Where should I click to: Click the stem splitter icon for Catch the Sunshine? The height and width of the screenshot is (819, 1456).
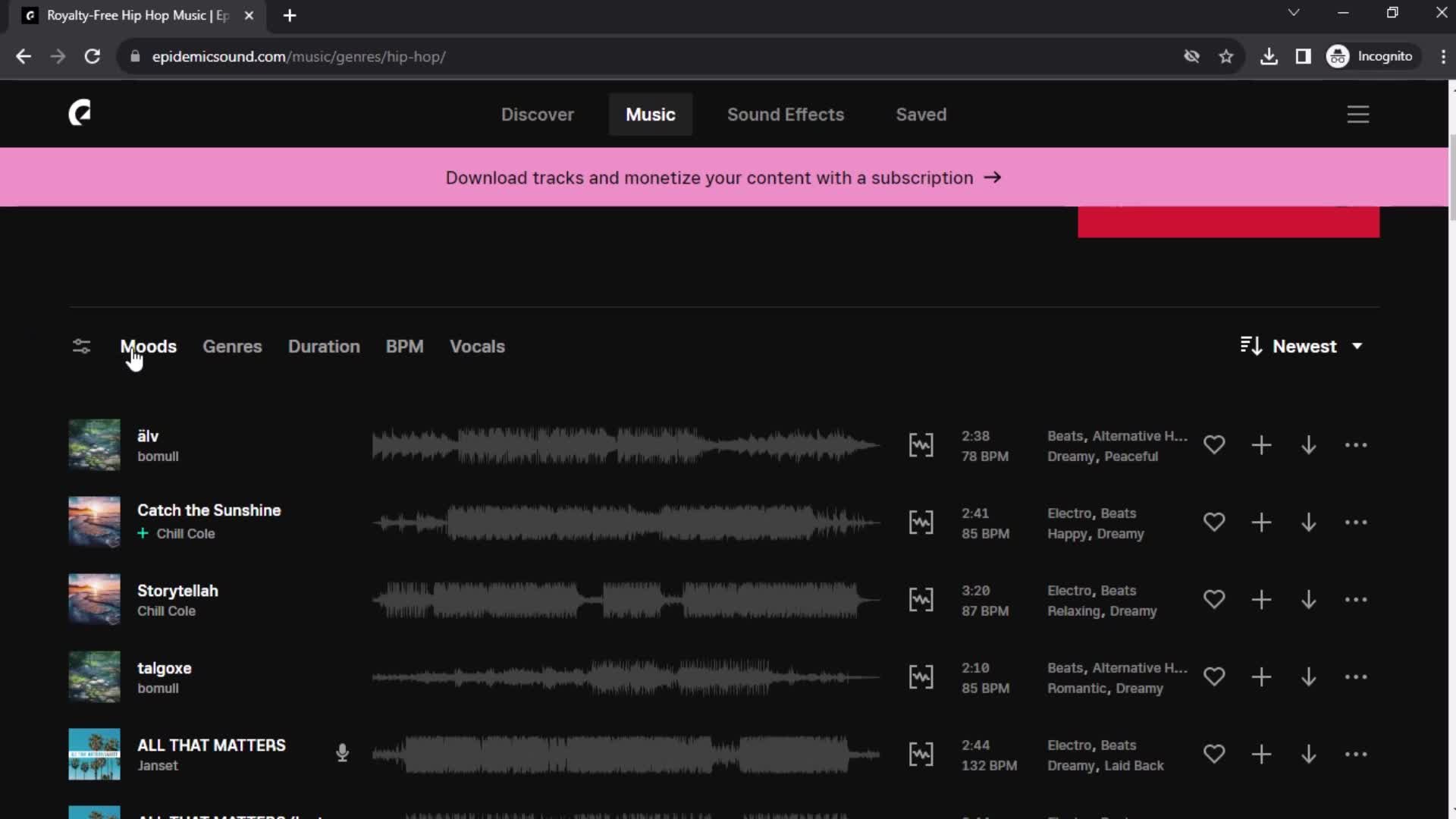(921, 522)
